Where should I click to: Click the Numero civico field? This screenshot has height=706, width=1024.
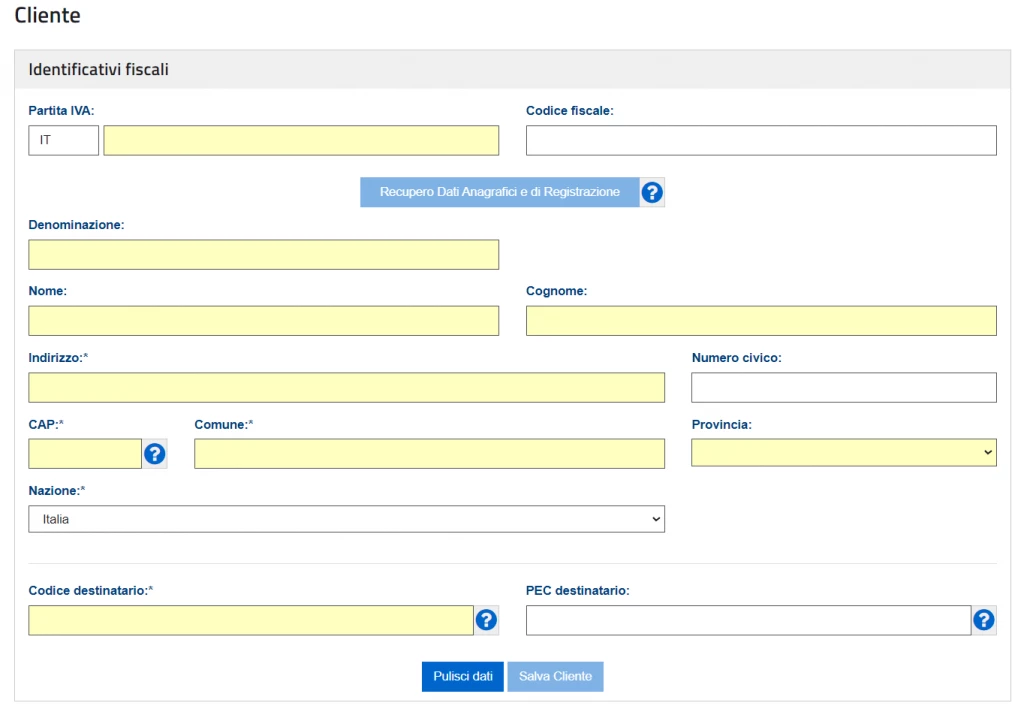pyautogui.click(x=843, y=387)
